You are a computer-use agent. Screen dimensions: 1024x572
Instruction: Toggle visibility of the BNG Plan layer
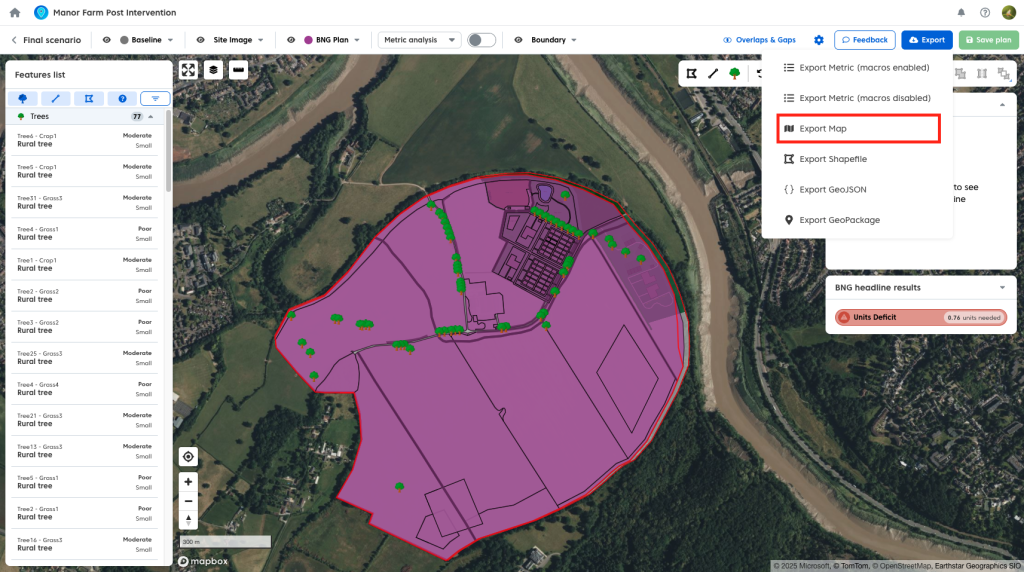(x=291, y=40)
